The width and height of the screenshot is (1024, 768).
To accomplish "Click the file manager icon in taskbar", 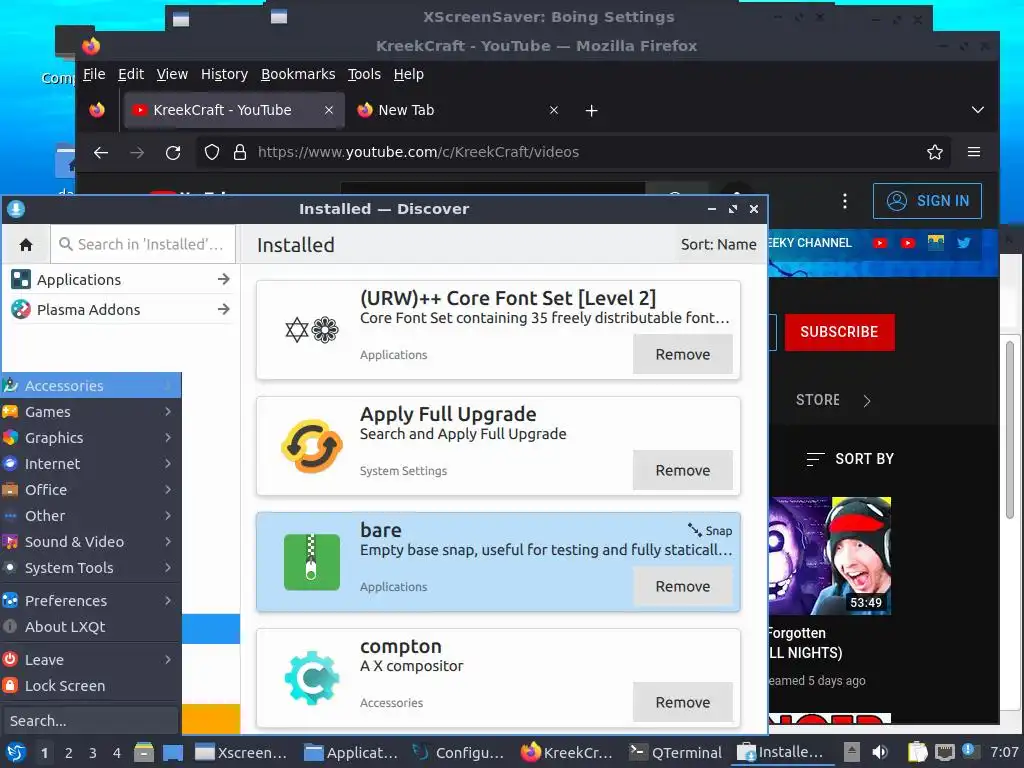I will pyautogui.click(x=144, y=752).
